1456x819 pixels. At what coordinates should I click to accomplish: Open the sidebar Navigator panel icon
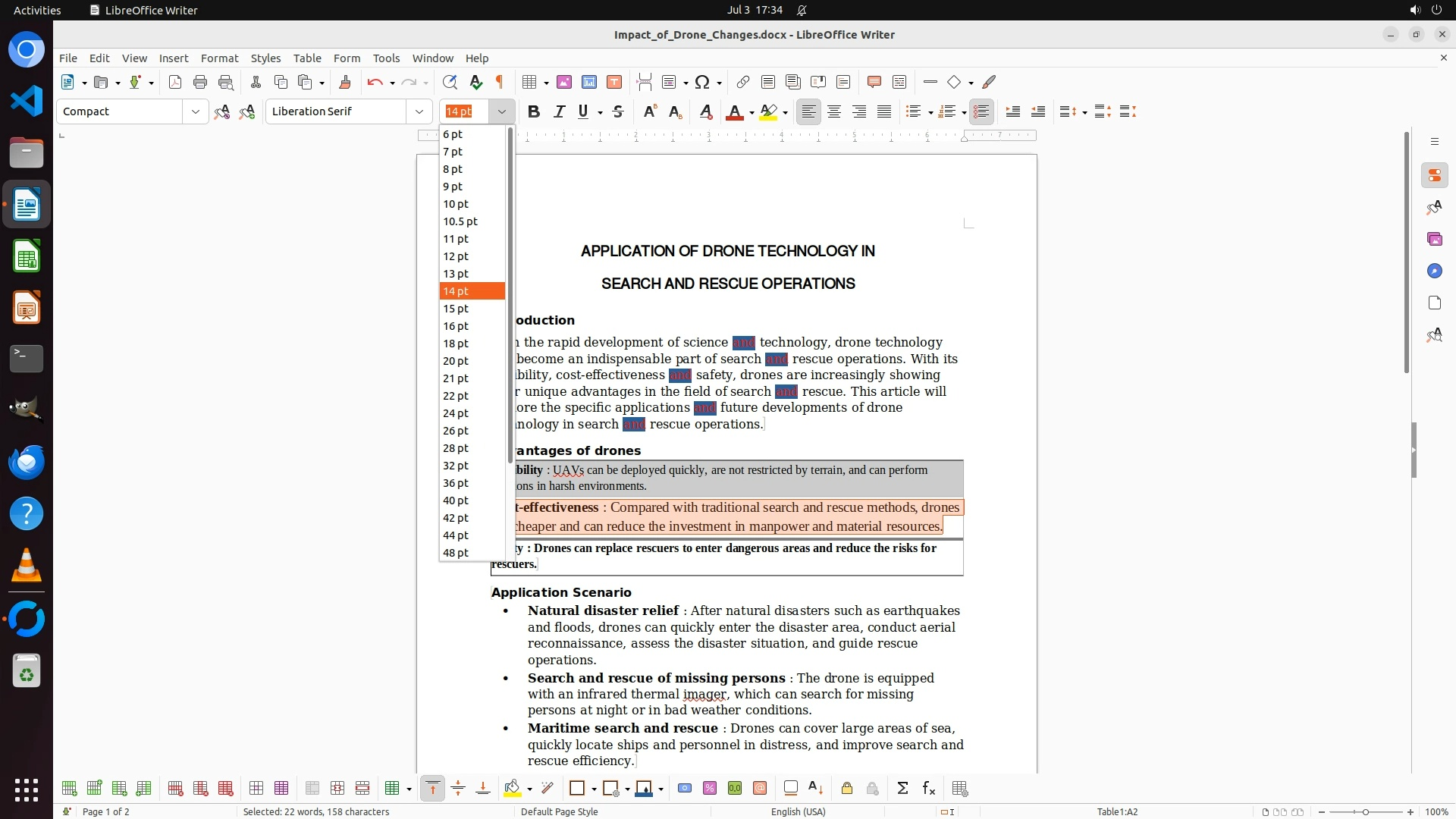coord(1434,271)
